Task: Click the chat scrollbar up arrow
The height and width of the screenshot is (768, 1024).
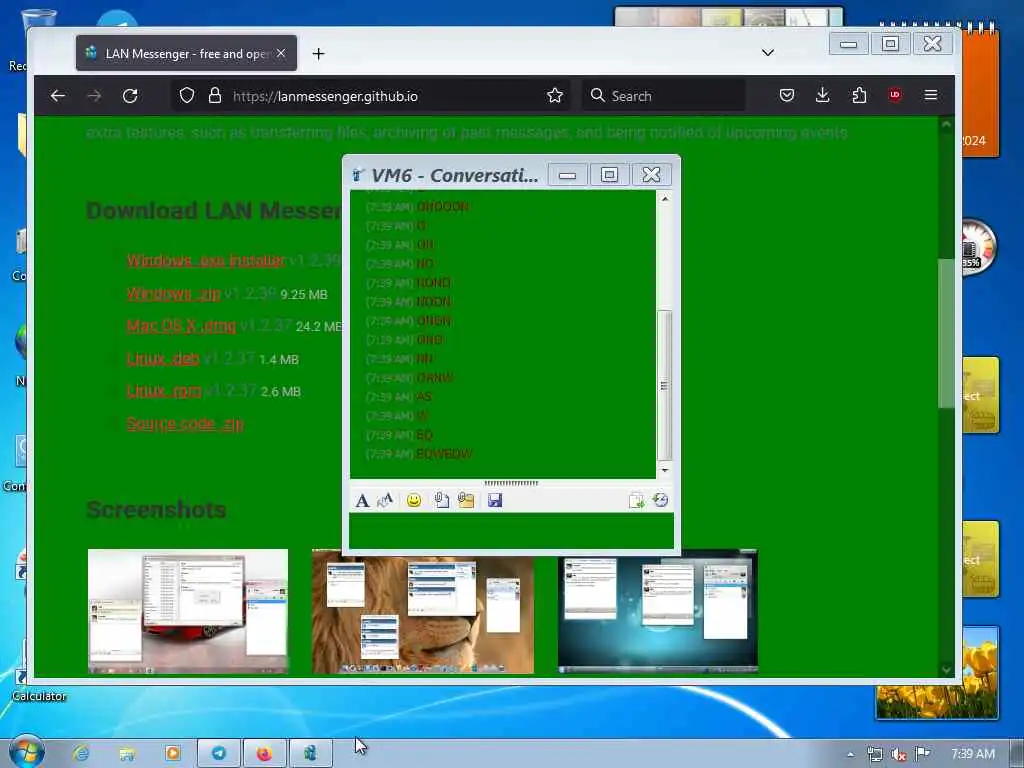Action: point(665,198)
